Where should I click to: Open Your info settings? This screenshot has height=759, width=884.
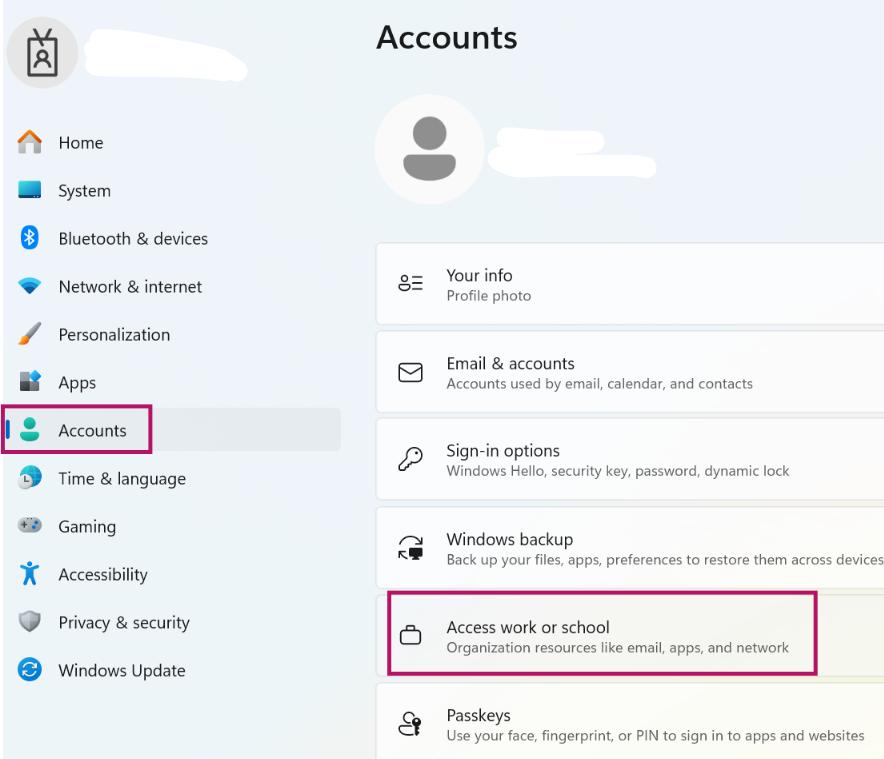[x=600, y=283]
